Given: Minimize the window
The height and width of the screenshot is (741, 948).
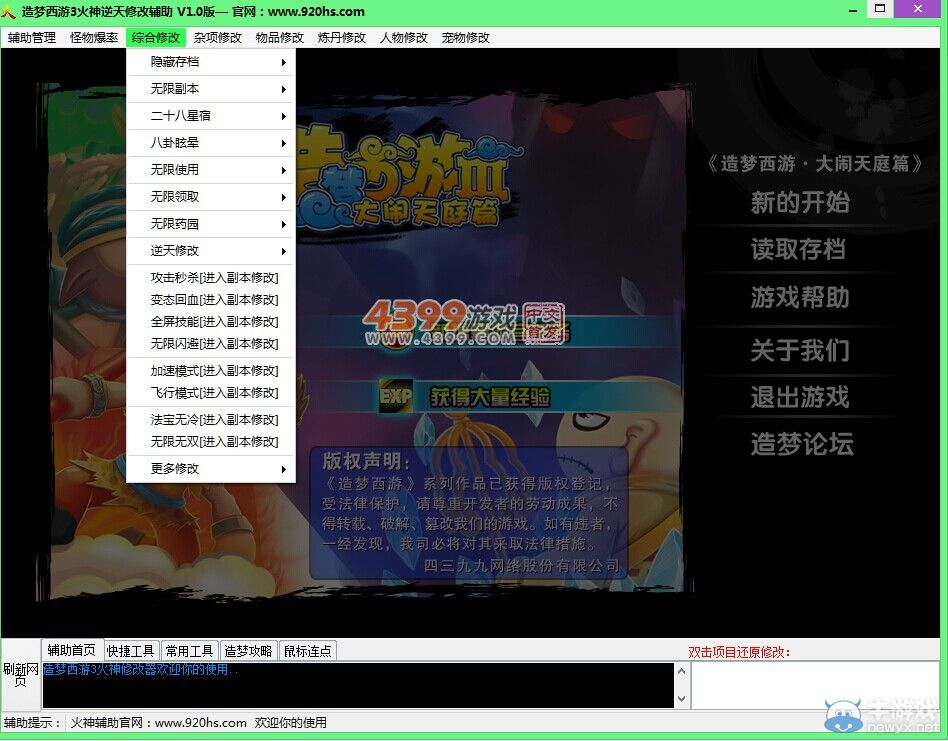Looking at the screenshot, I should (x=852, y=10).
